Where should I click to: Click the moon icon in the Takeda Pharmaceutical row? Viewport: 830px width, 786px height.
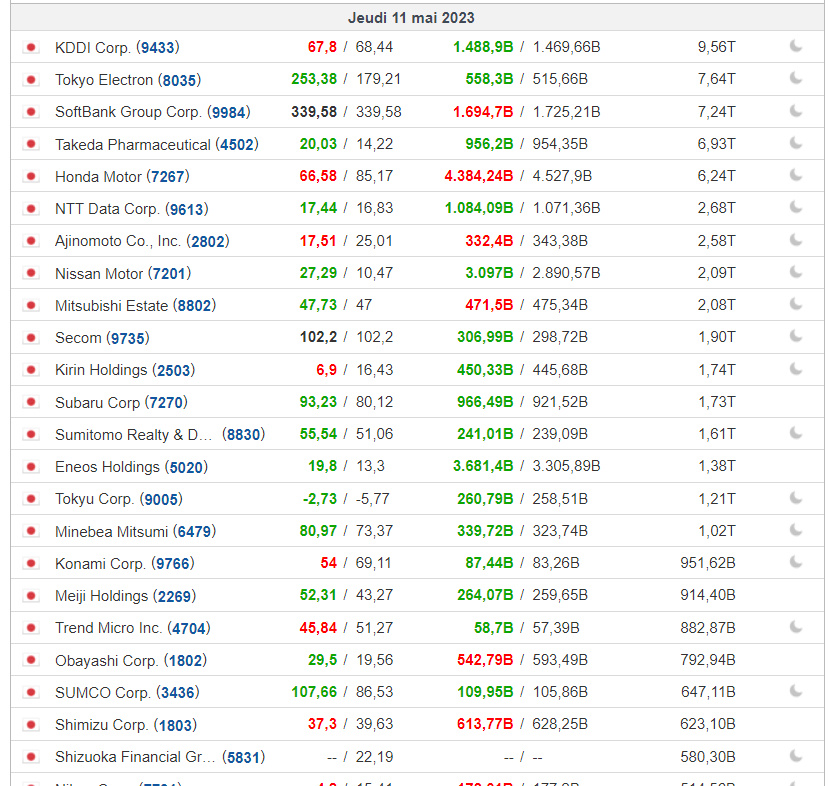coord(796,143)
